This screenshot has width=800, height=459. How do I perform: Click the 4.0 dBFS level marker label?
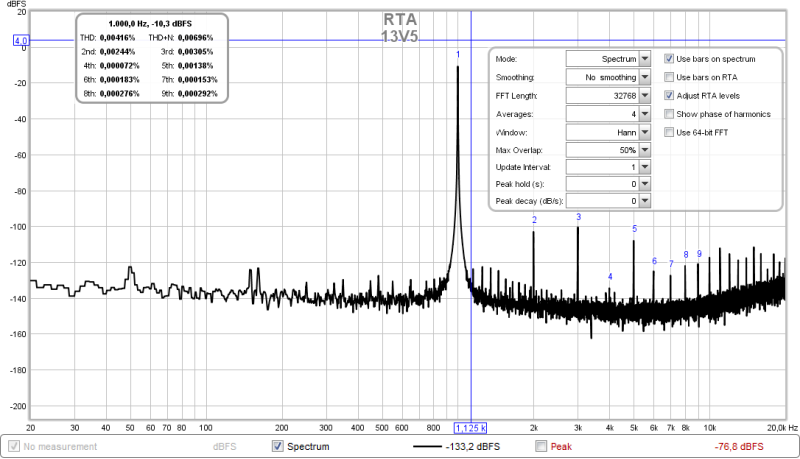click(22, 41)
